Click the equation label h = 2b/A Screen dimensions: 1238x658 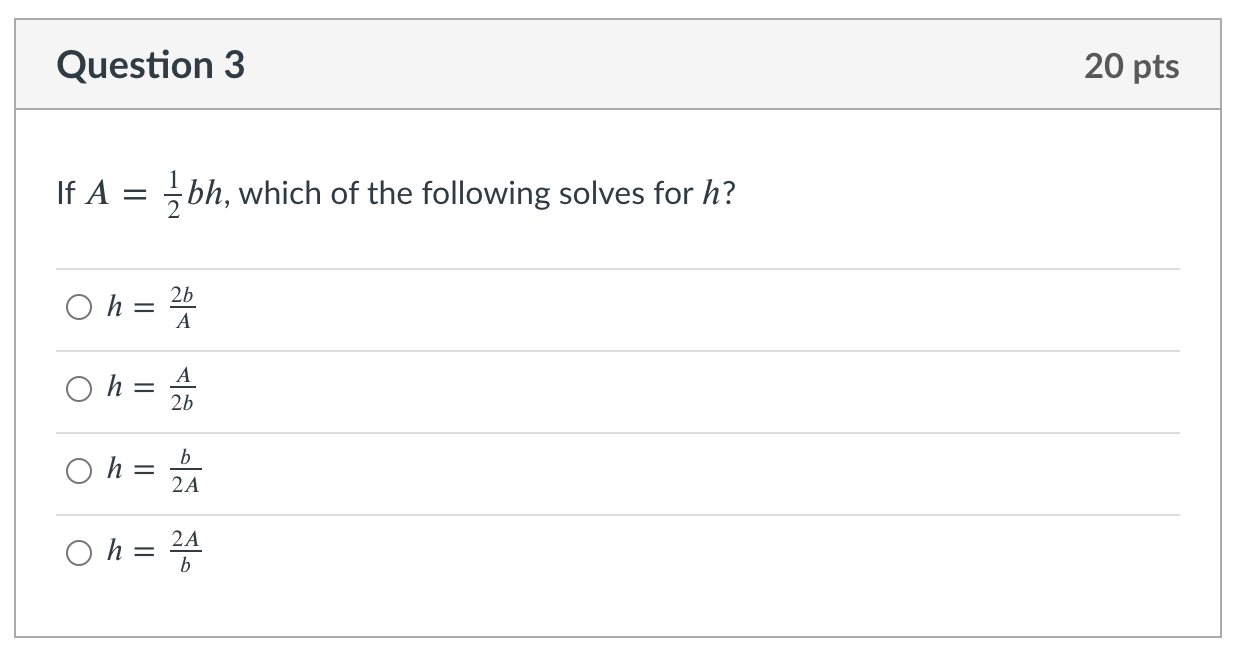pos(148,308)
